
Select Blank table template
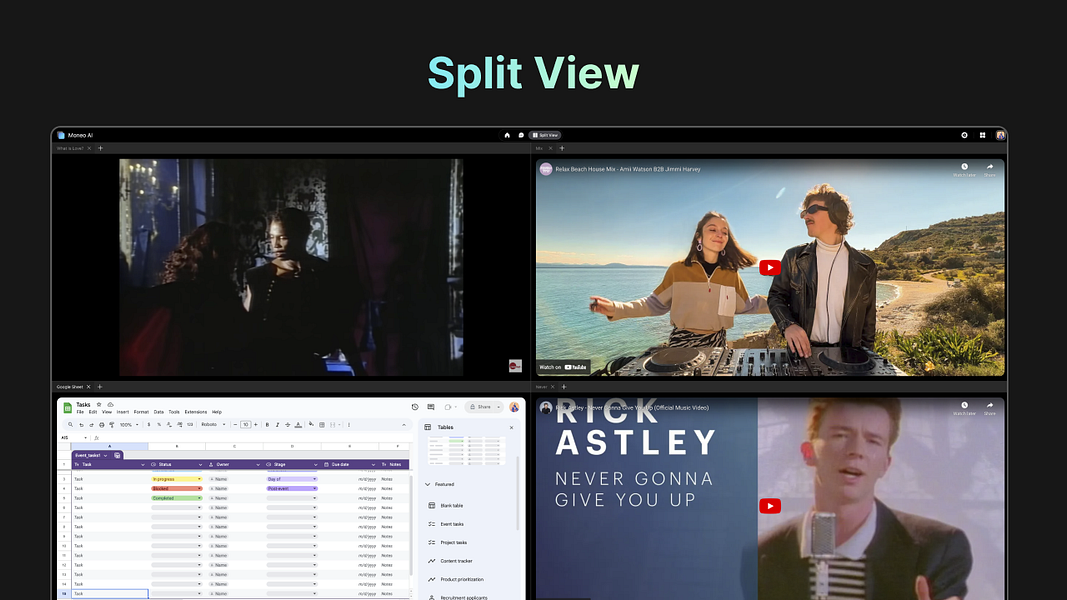pos(446,505)
